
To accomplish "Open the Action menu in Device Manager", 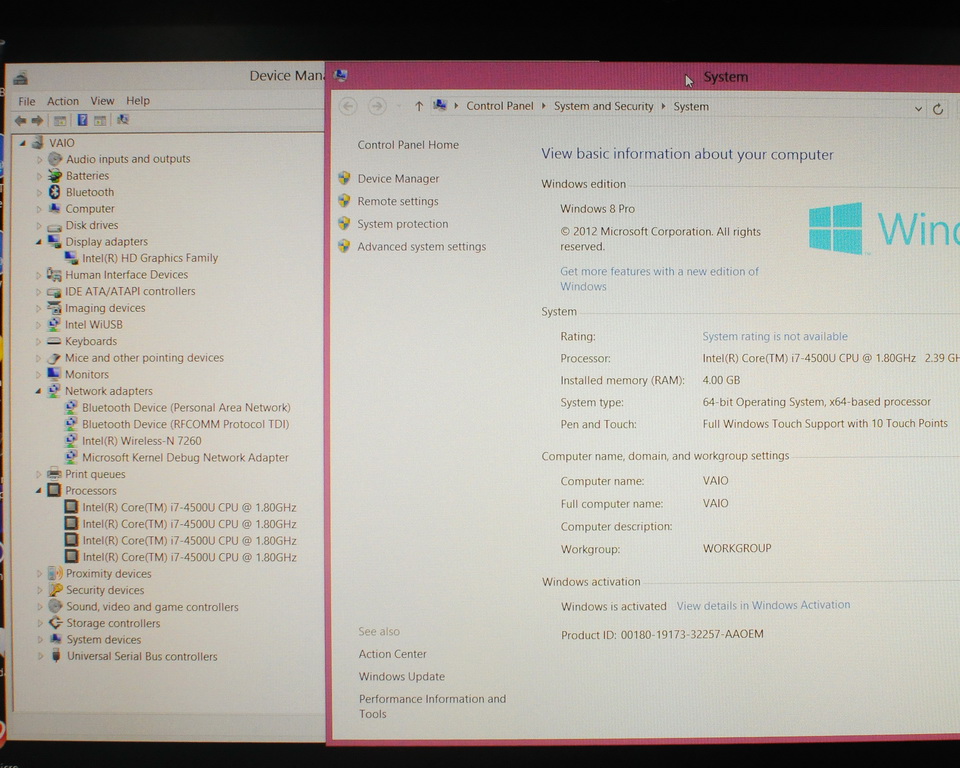I will point(63,101).
